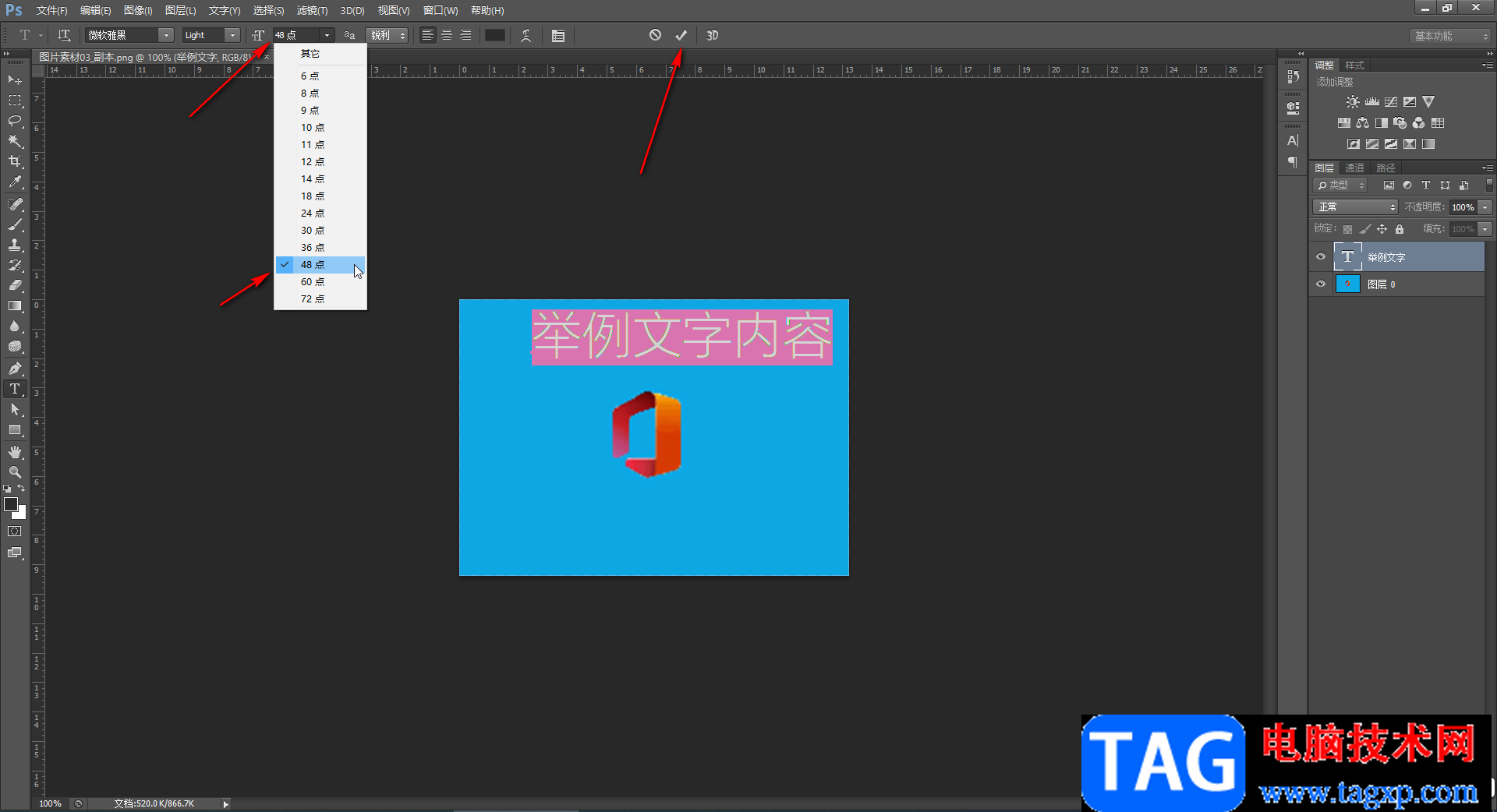Viewport: 1497px width, 812px height.
Task: Select the Gradient tool
Action: 15,305
